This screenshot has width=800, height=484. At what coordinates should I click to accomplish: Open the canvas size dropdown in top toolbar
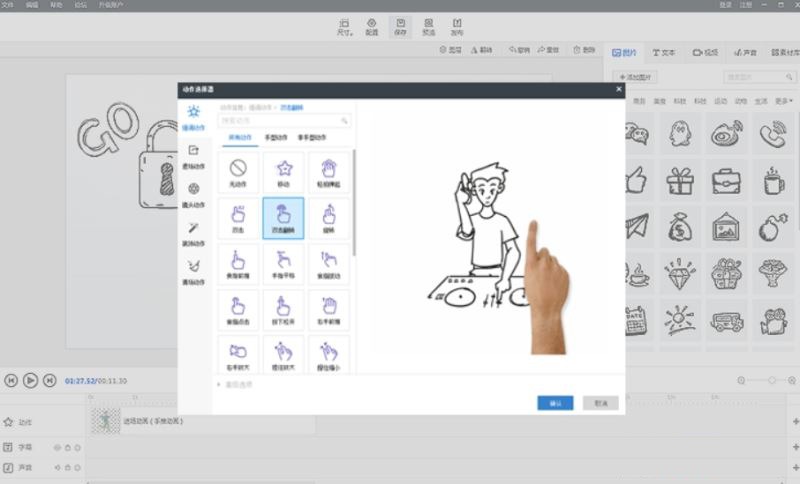[344, 27]
